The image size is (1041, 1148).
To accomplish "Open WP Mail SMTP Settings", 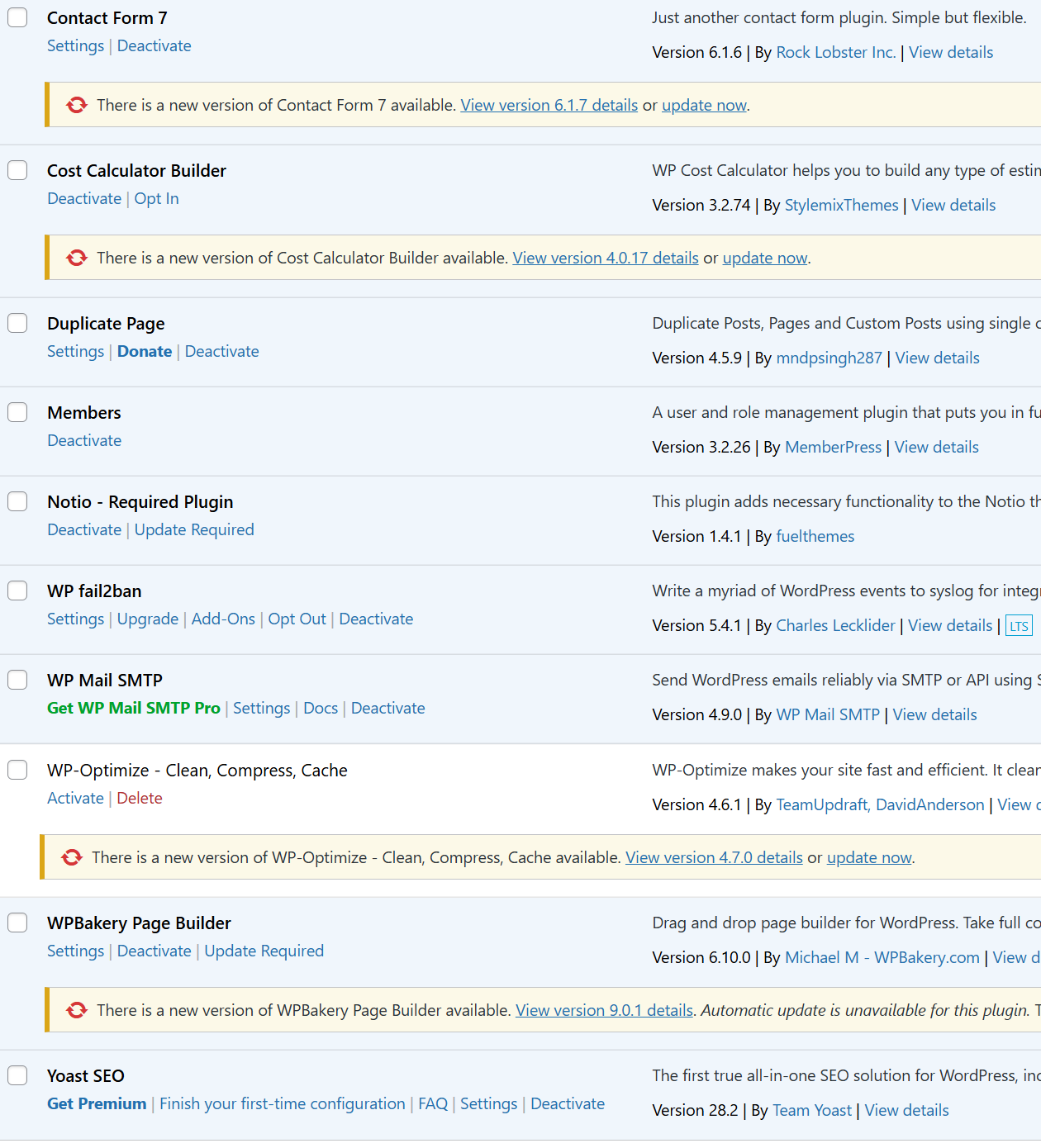I will [261, 708].
